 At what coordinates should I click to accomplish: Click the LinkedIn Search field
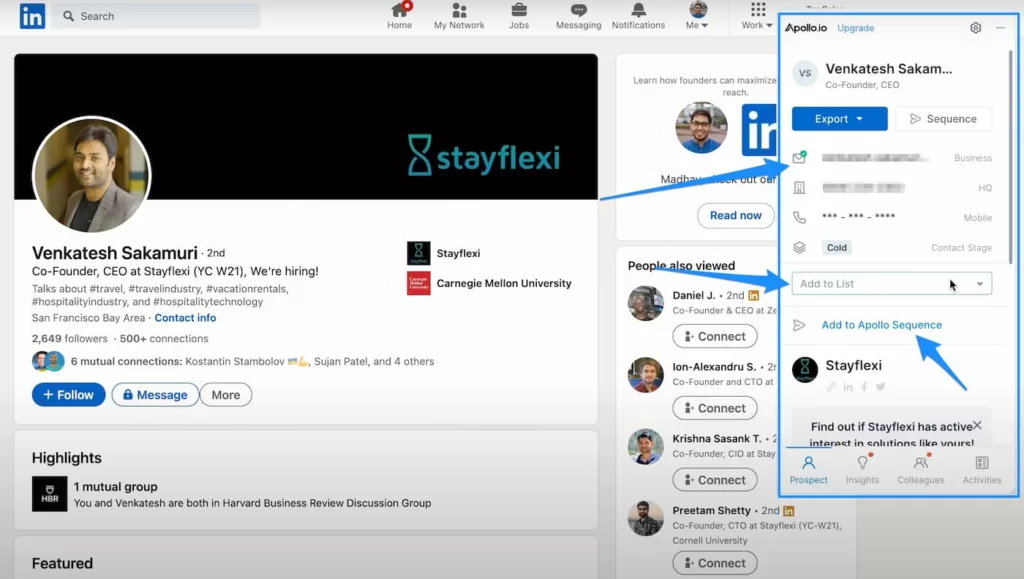click(x=157, y=16)
